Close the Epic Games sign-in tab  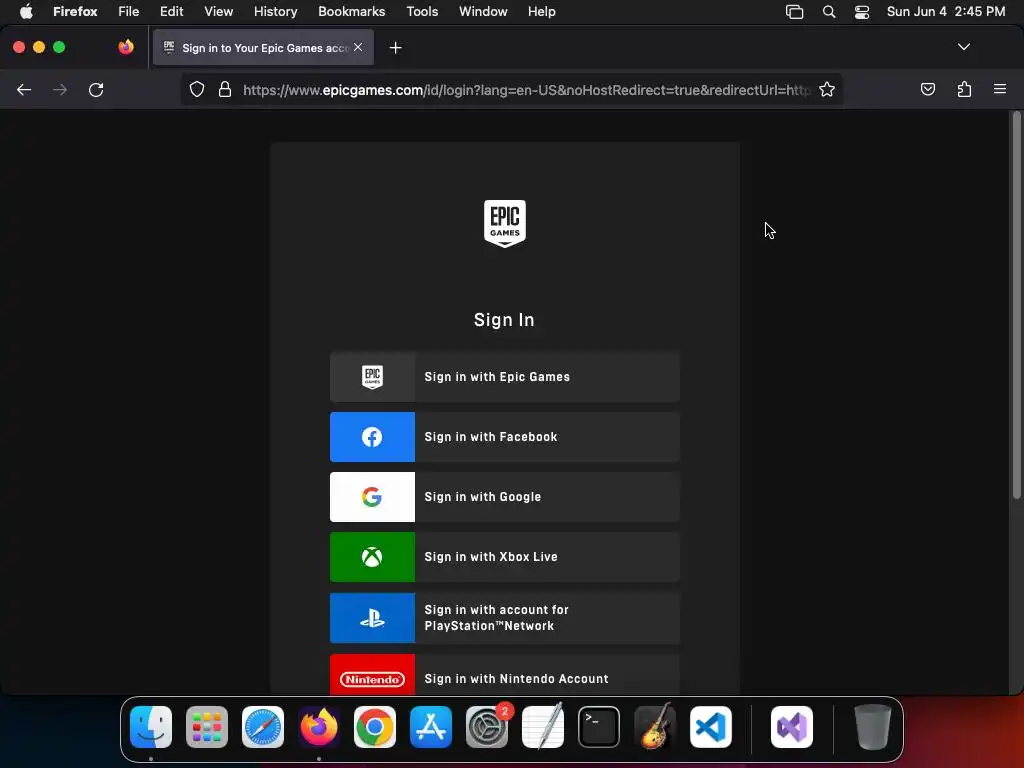358,47
